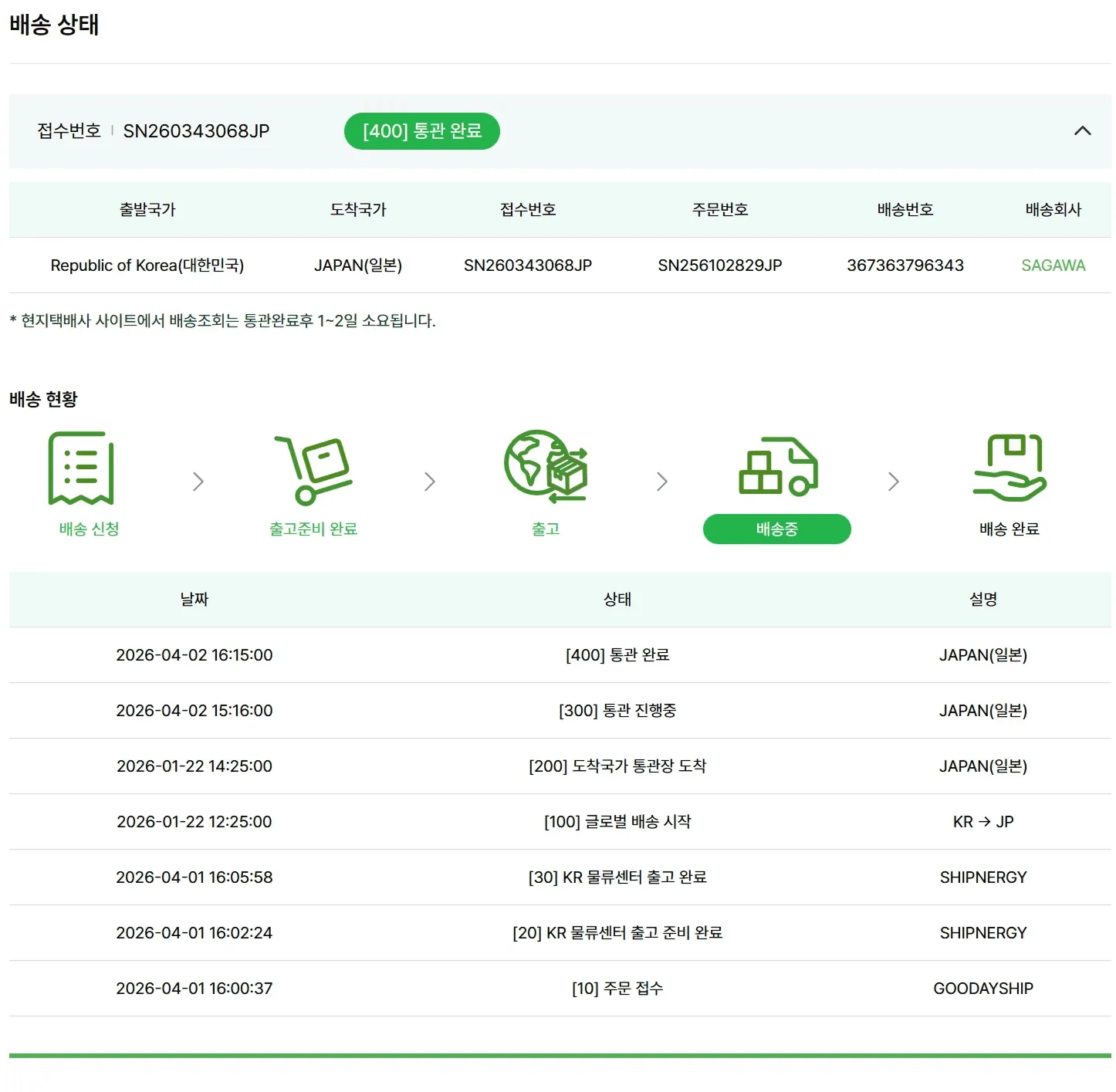Image resolution: width=1116 pixels, height=1092 pixels.
Task: Click the 출고준비 완료 step label
Action: click(313, 529)
